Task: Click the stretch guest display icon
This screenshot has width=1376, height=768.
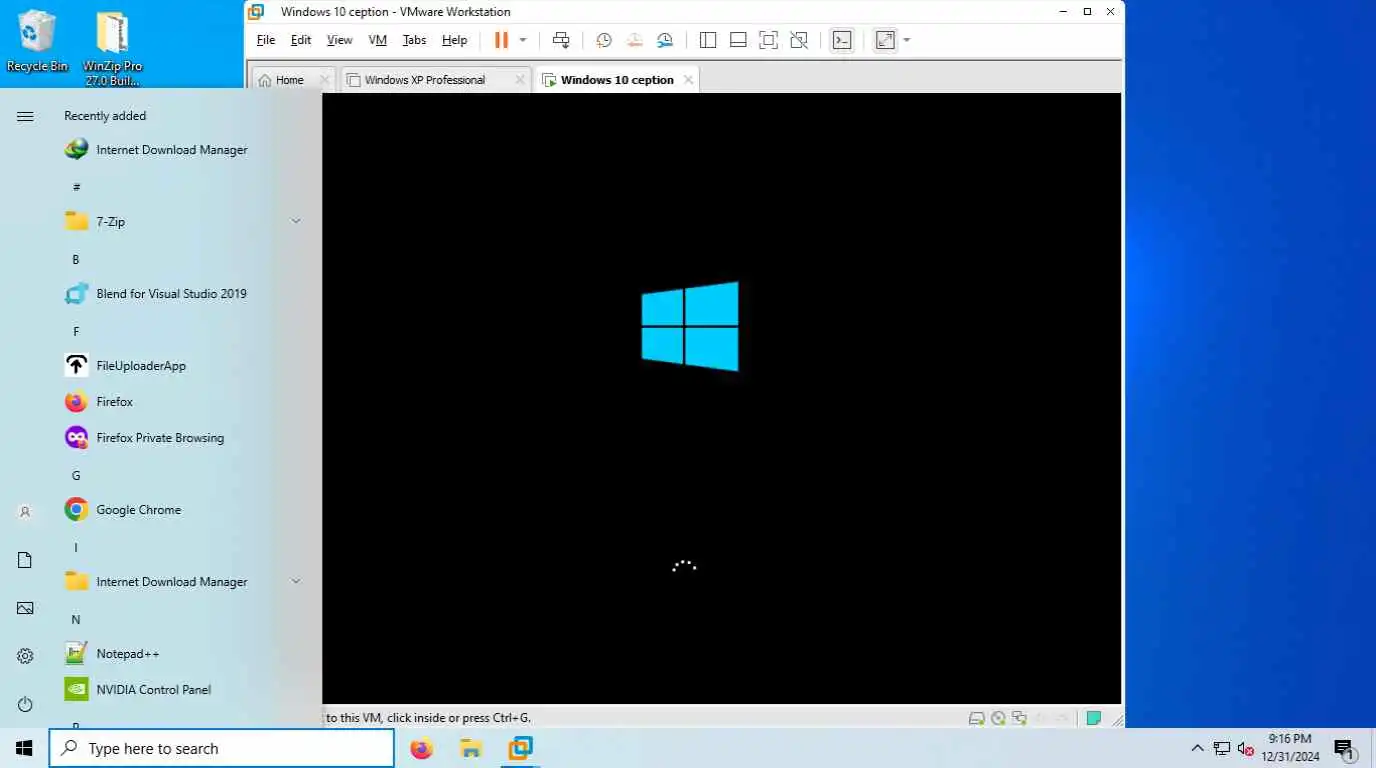Action: point(885,40)
